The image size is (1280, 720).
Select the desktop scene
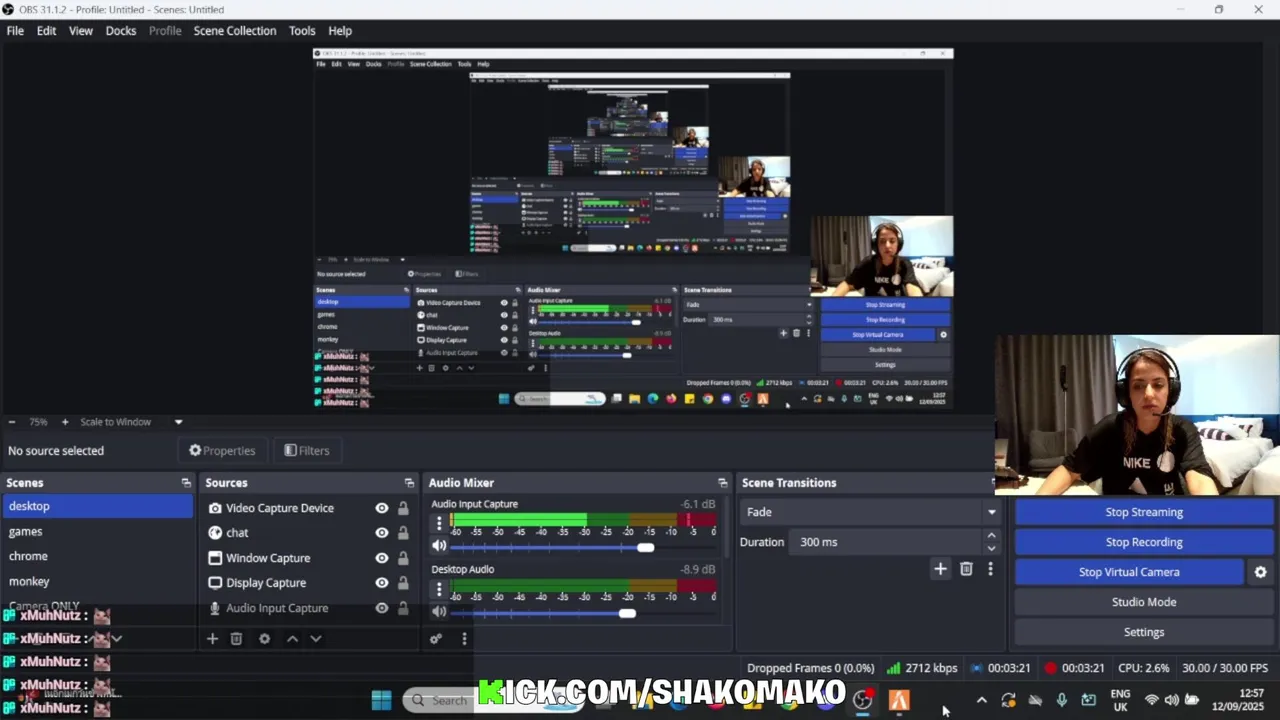click(x=98, y=506)
